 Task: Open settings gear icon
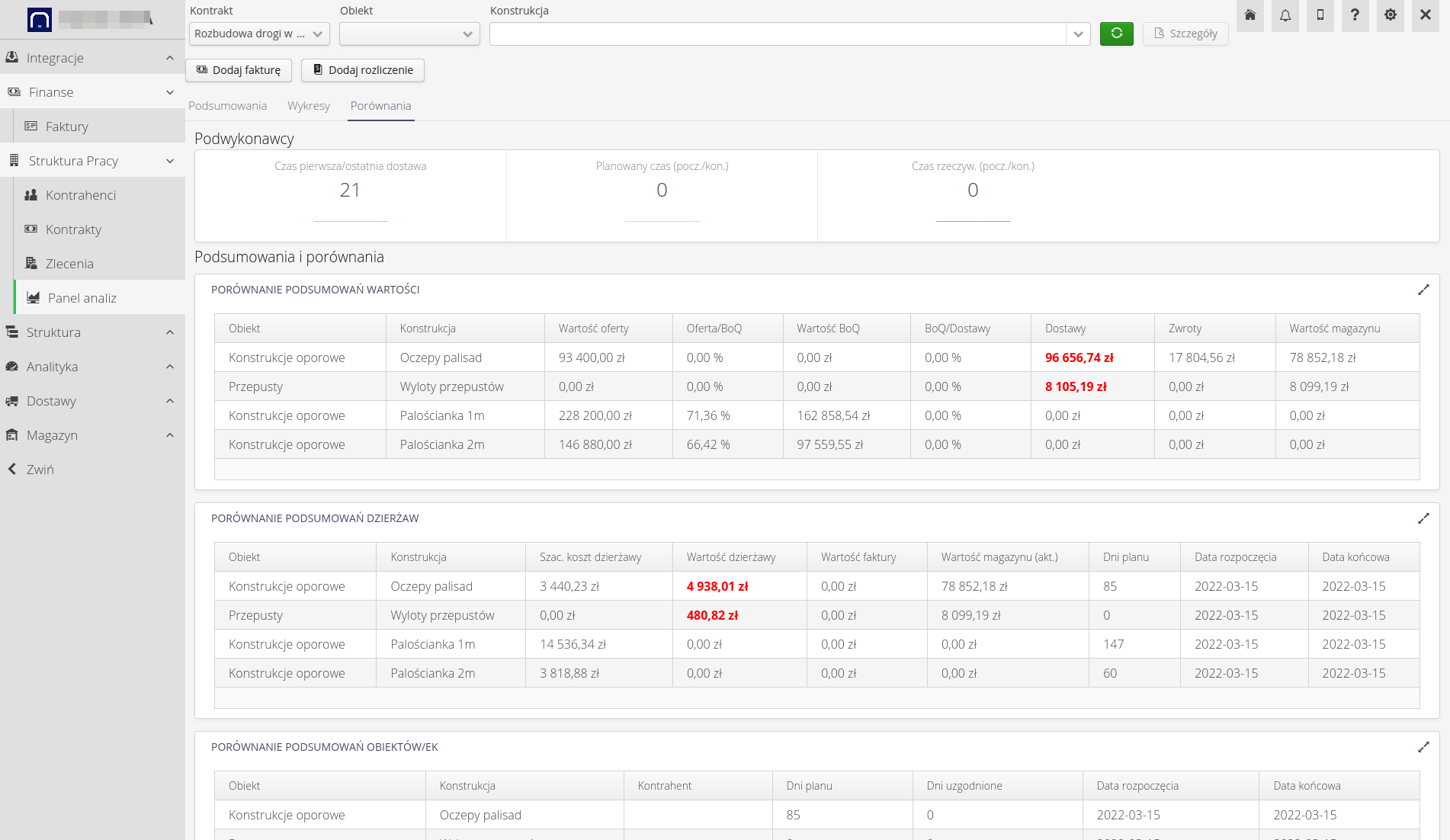[1391, 15]
